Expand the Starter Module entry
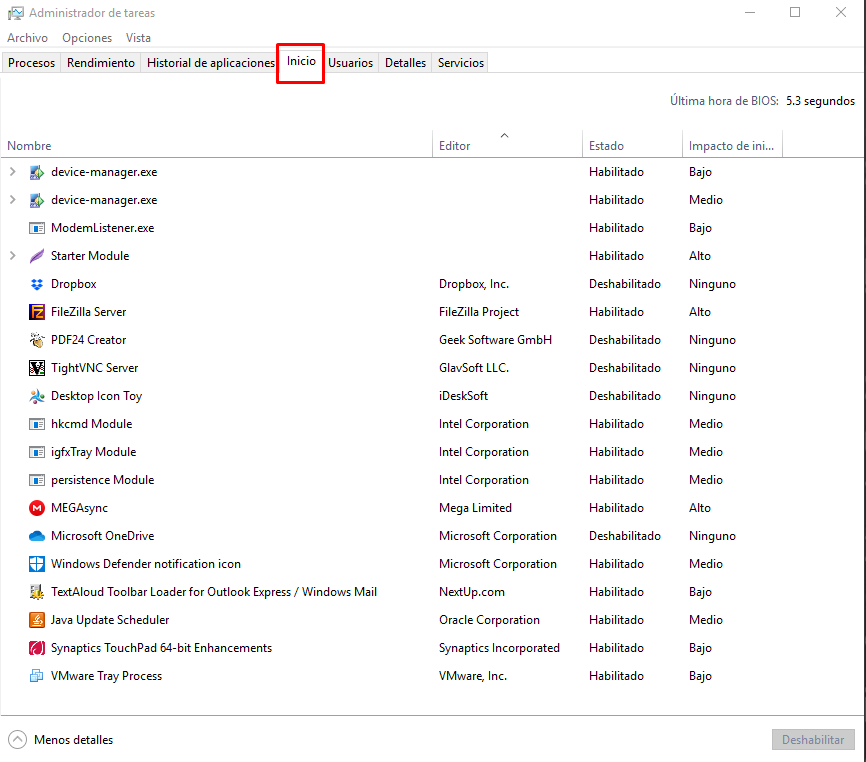This screenshot has height=762, width=866. [13, 256]
